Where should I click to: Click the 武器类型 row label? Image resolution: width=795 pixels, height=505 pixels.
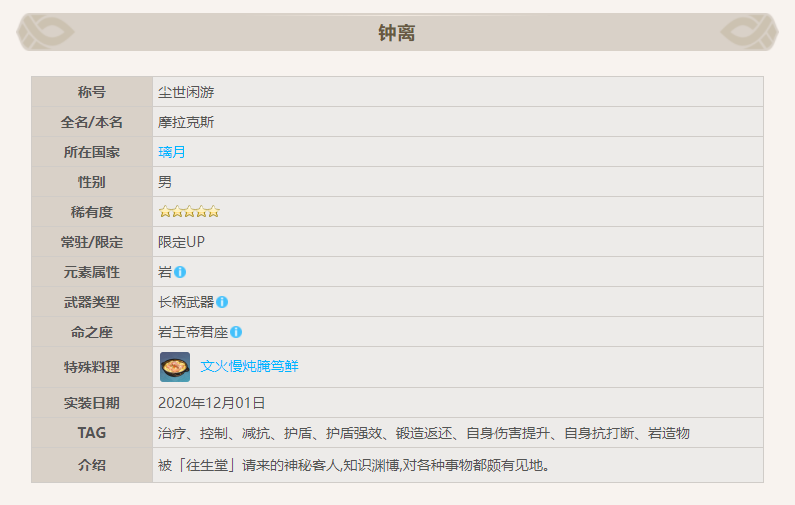pos(92,302)
